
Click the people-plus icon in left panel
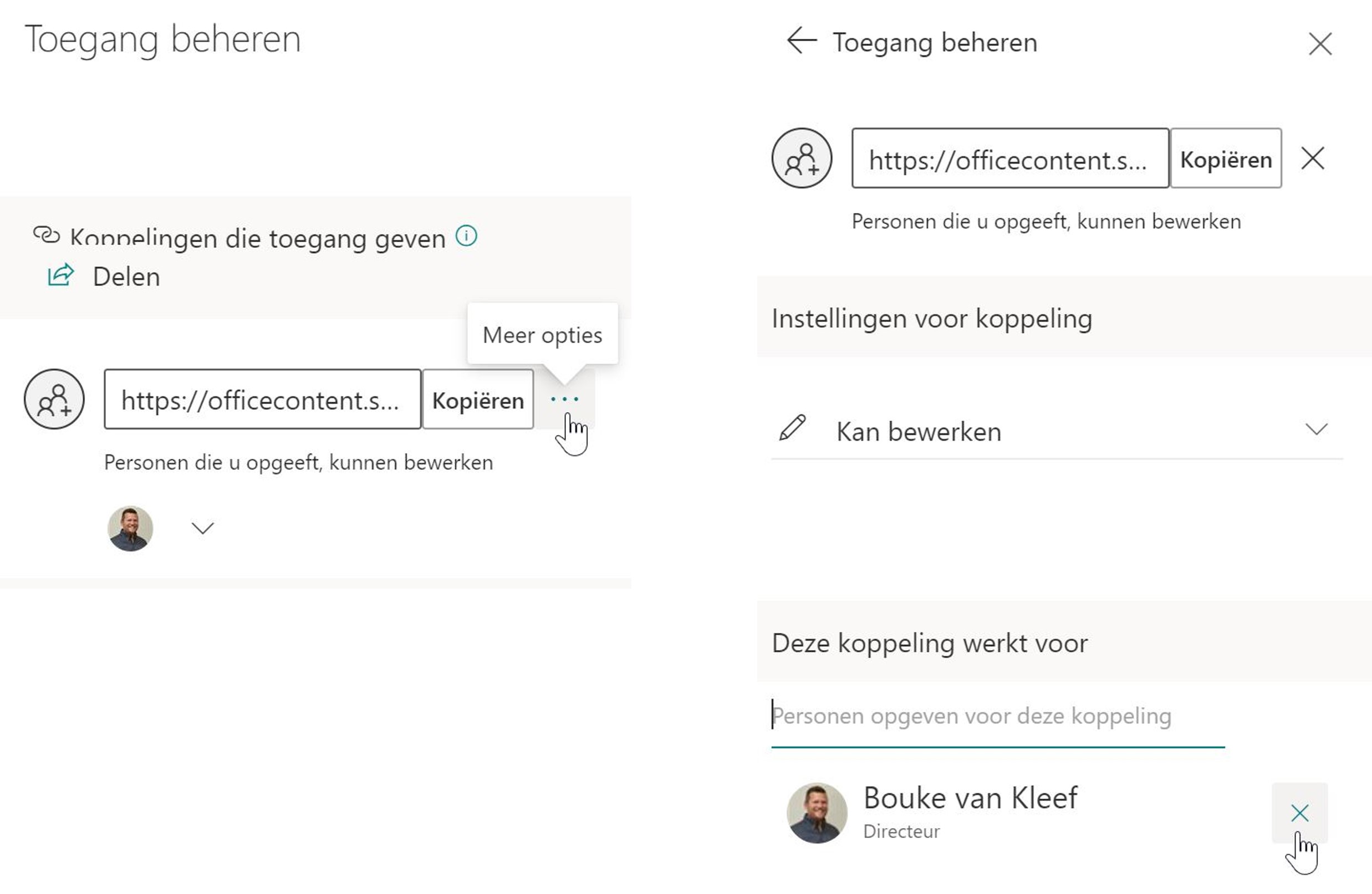click(54, 399)
